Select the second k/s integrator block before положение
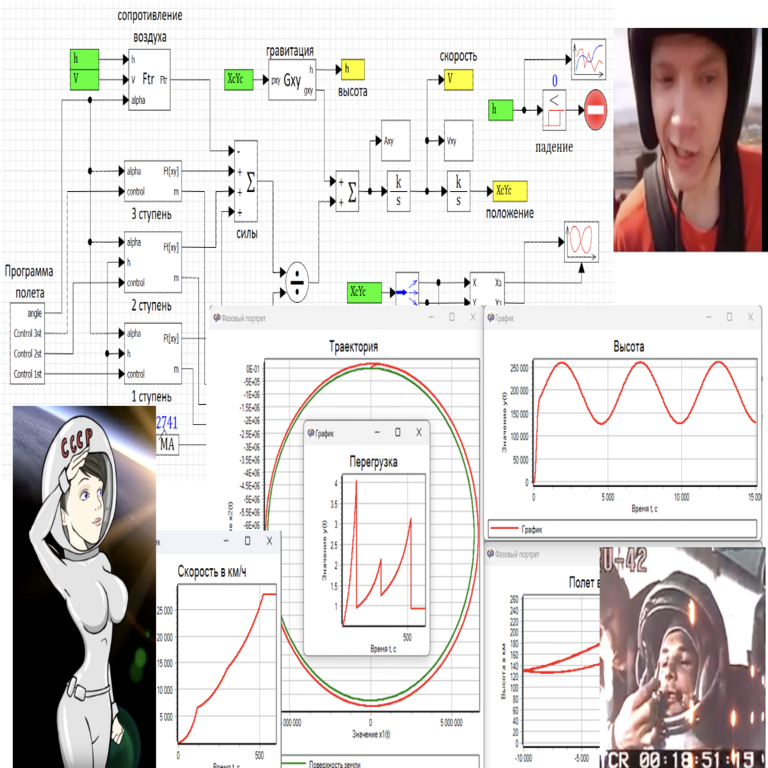This screenshot has width=768, height=768. (x=459, y=190)
